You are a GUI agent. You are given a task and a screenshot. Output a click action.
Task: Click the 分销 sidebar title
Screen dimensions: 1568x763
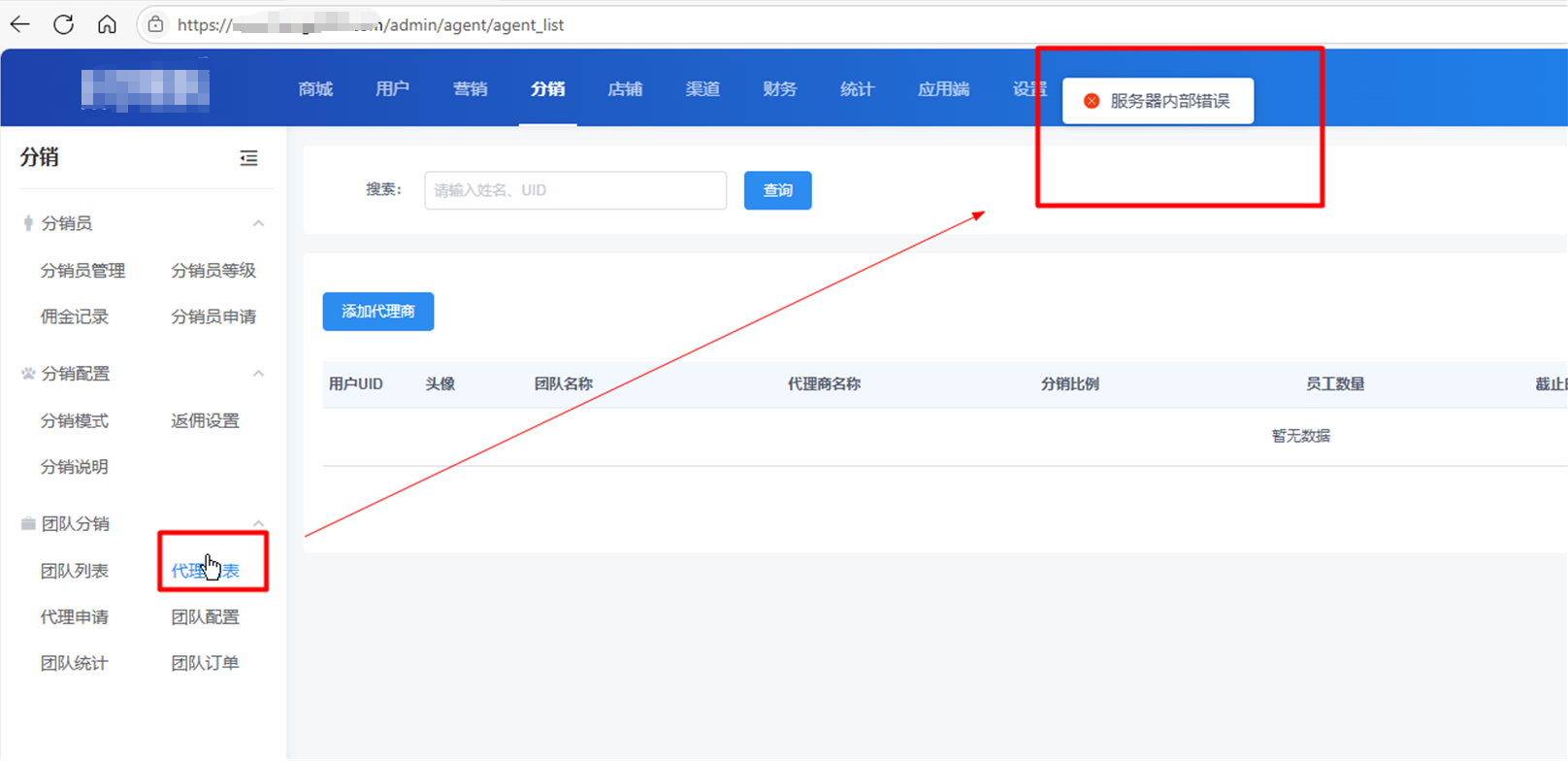pos(40,157)
